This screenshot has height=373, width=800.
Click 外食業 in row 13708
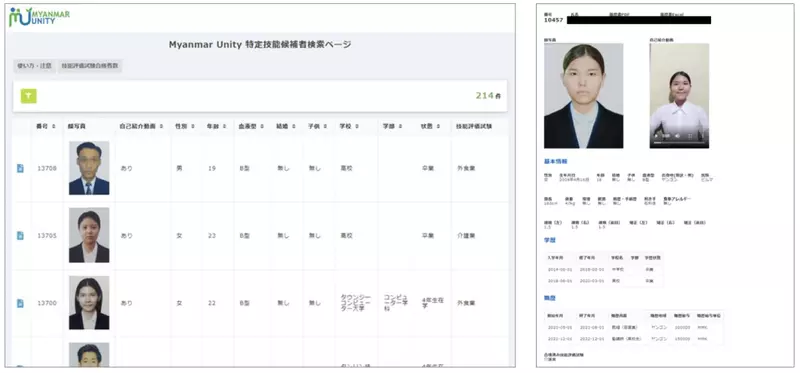[x=466, y=168]
